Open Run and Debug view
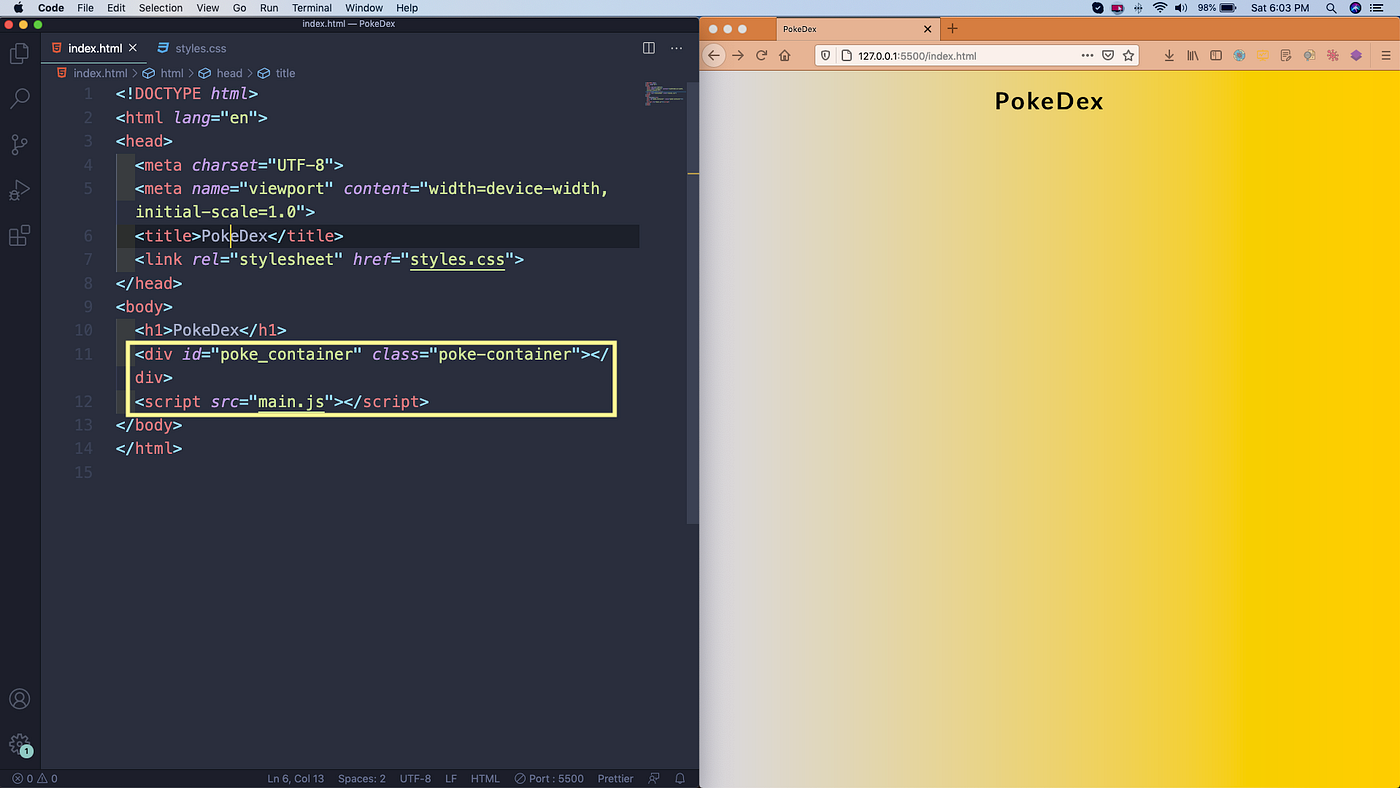Viewport: 1400px width, 788px height. click(x=20, y=190)
